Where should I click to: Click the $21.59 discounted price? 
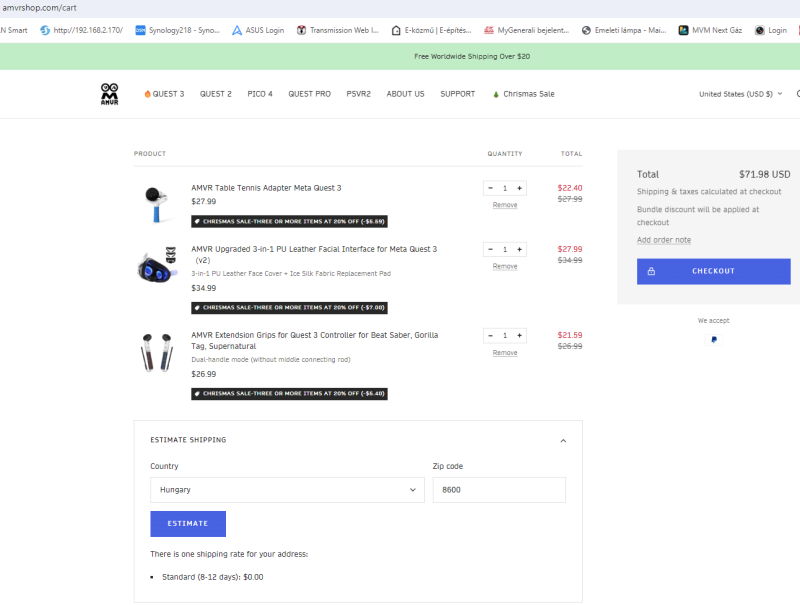pyautogui.click(x=569, y=335)
